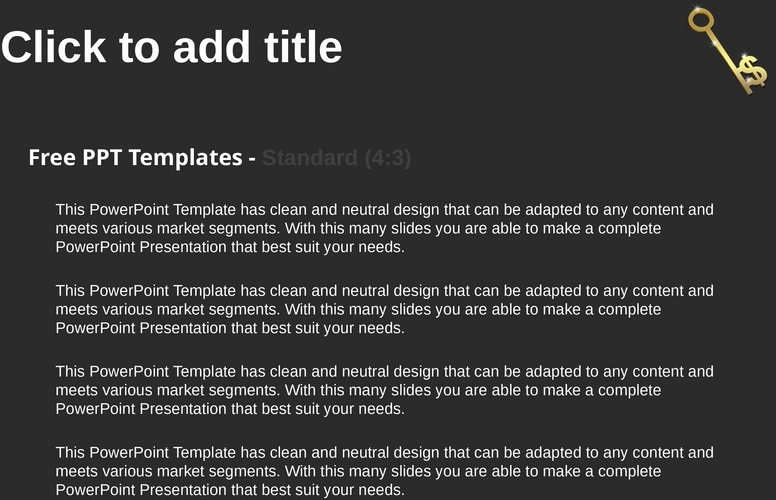Click inside the first body paragraph
The width and height of the screenshot is (776, 500).
(x=385, y=228)
